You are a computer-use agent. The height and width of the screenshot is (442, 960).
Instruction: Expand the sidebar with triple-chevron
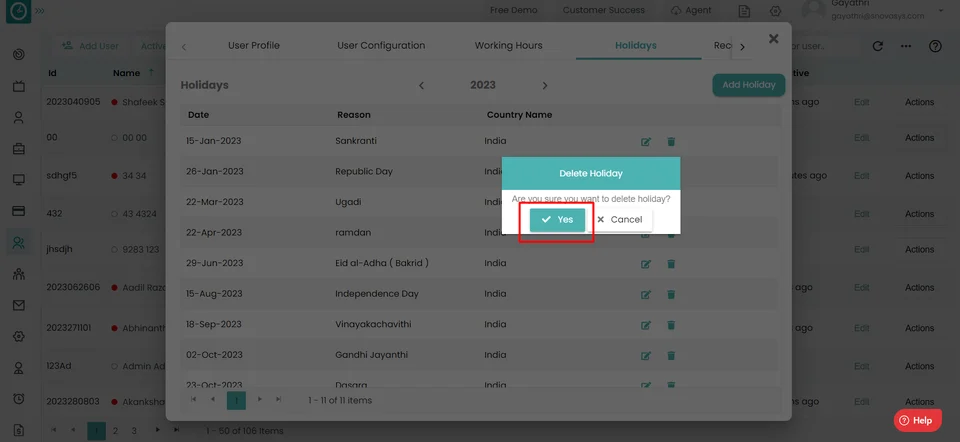point(40,11)
